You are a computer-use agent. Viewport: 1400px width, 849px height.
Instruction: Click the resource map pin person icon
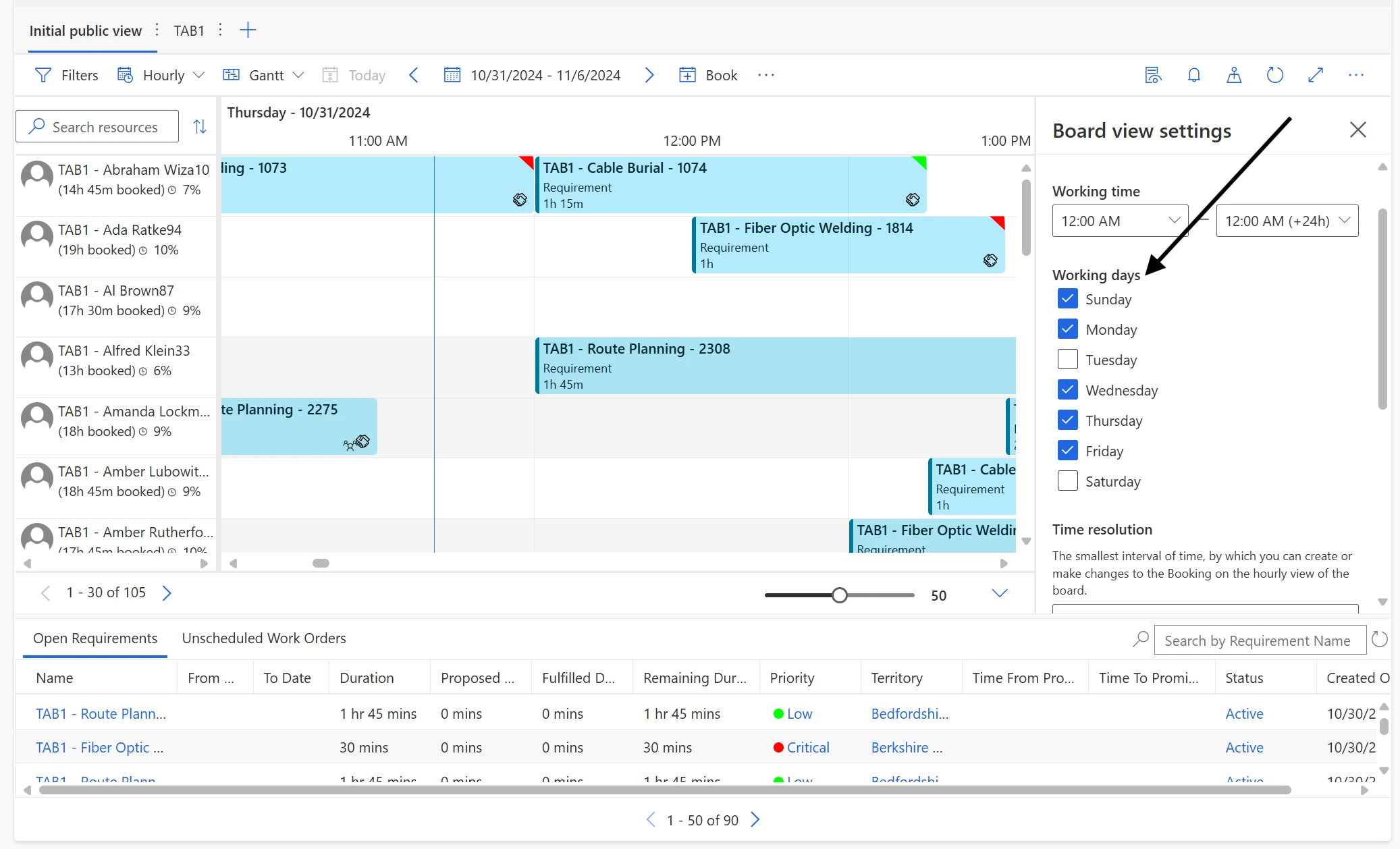(1234, 75)
